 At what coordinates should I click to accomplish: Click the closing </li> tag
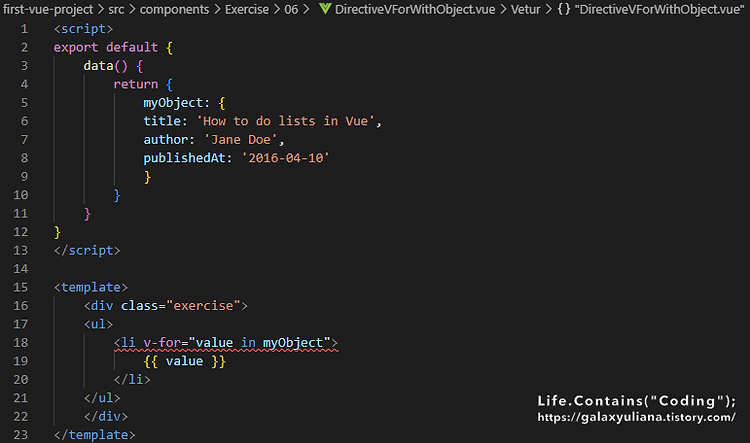132,380
